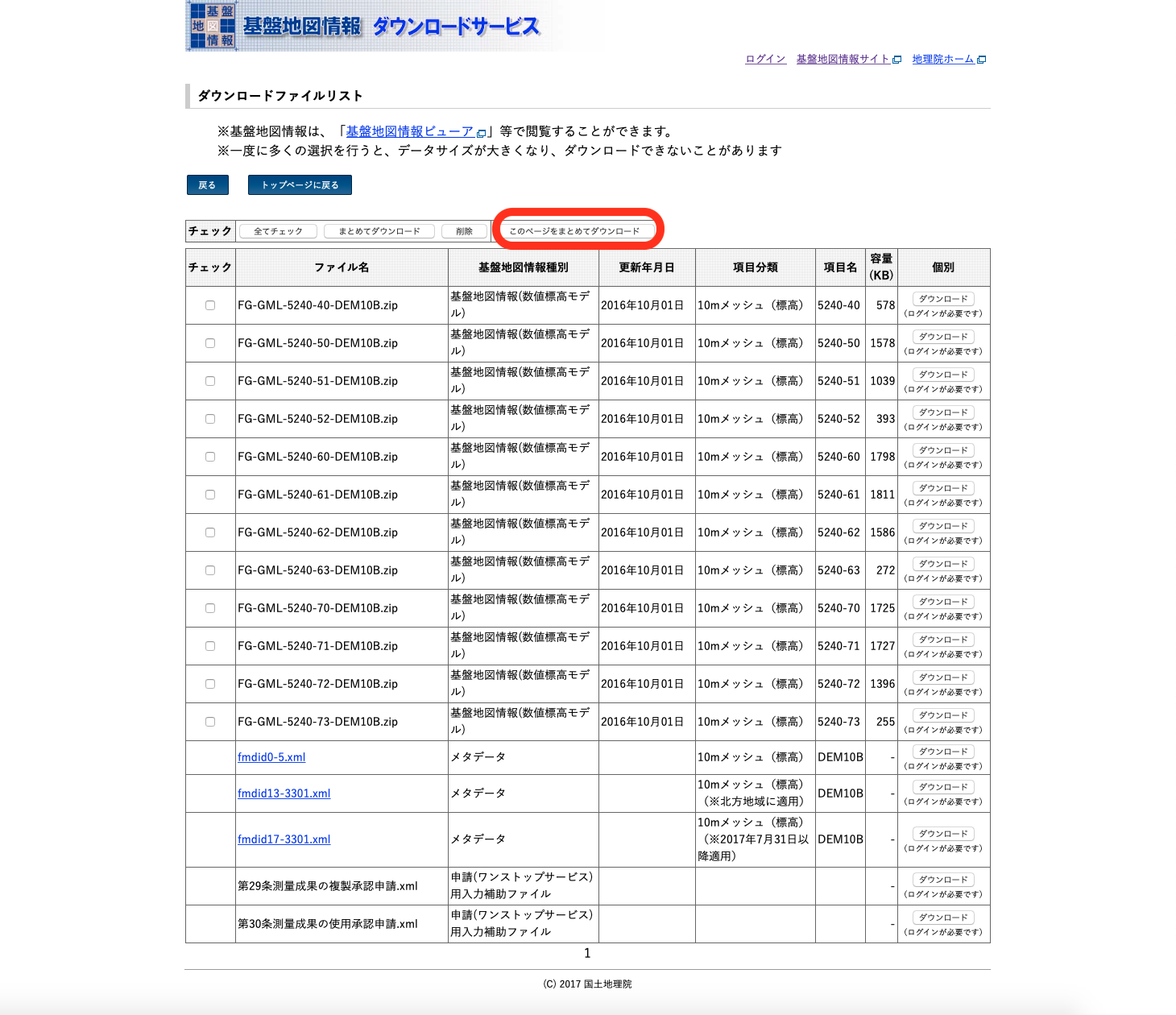Image resolution: width=1176 pixels, height=1015 pixels.
Task: Click external-link icon beside 地理院ホーム
Action: click(x=982, y=59)
